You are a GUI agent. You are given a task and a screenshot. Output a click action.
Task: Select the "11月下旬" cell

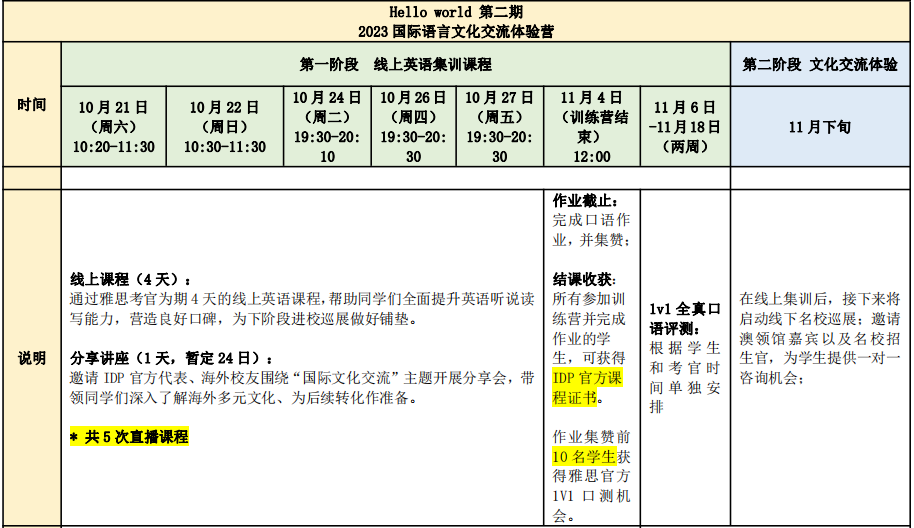click(x=820, y=127)
